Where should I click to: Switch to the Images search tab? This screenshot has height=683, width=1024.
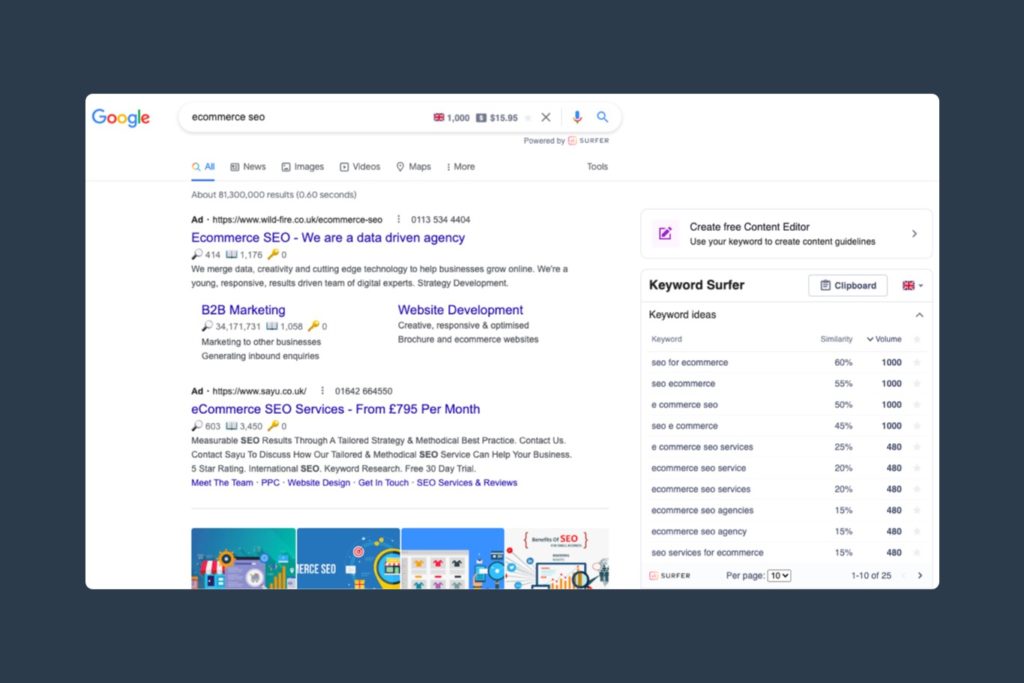coord(302,167)
